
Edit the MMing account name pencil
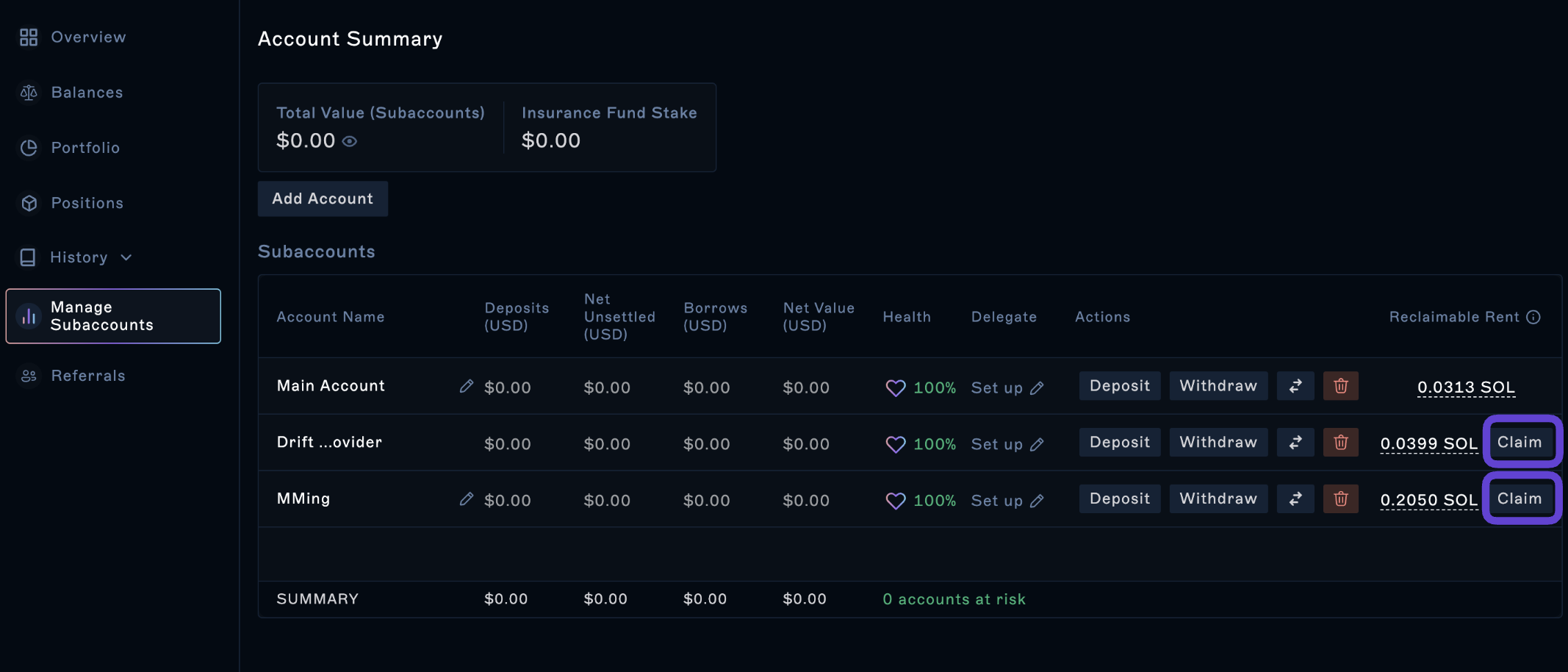pos(467,499)
